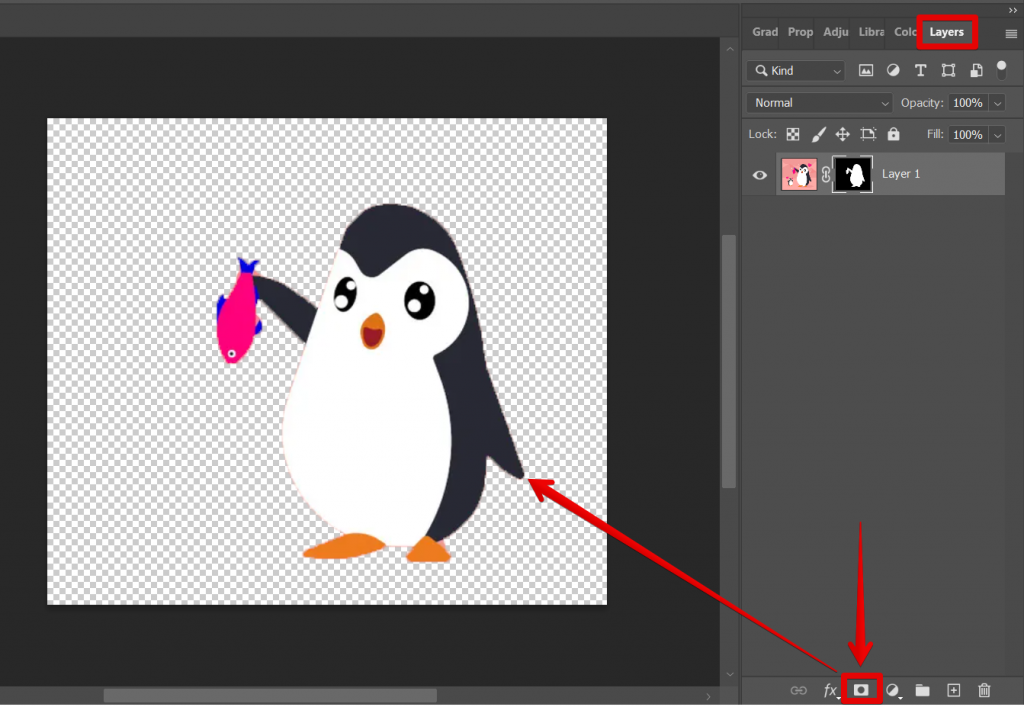This screenshot has height=707, width=1024.
Task: Filter for pixel layers icon
Action: (x=865, y=70)
